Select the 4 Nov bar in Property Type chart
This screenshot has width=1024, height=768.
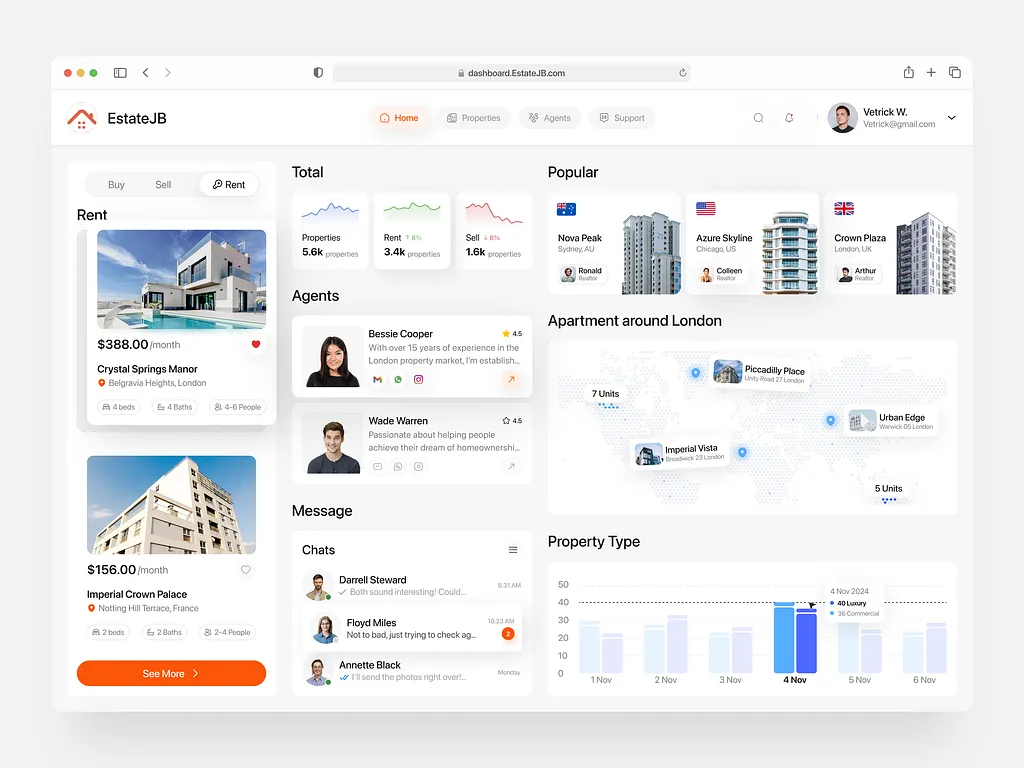[x=794, y=638]
